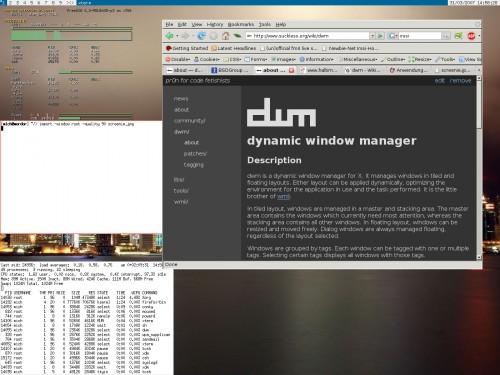Screen dimensions: 500x375
Task: Focus the Firefox search box
Action: pos(420,36)
